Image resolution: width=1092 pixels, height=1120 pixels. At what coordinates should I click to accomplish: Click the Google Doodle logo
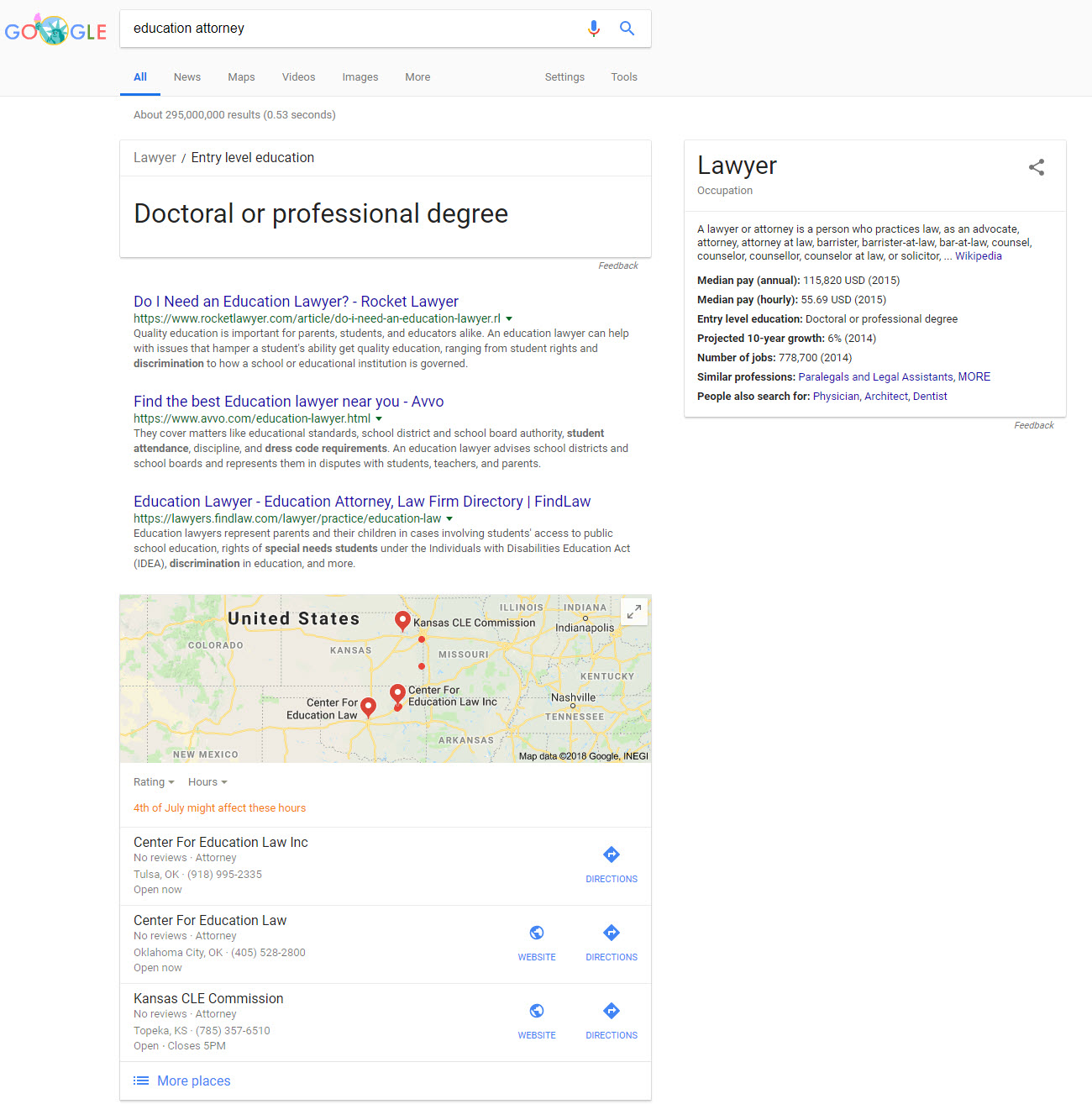(x=55, y=30)
